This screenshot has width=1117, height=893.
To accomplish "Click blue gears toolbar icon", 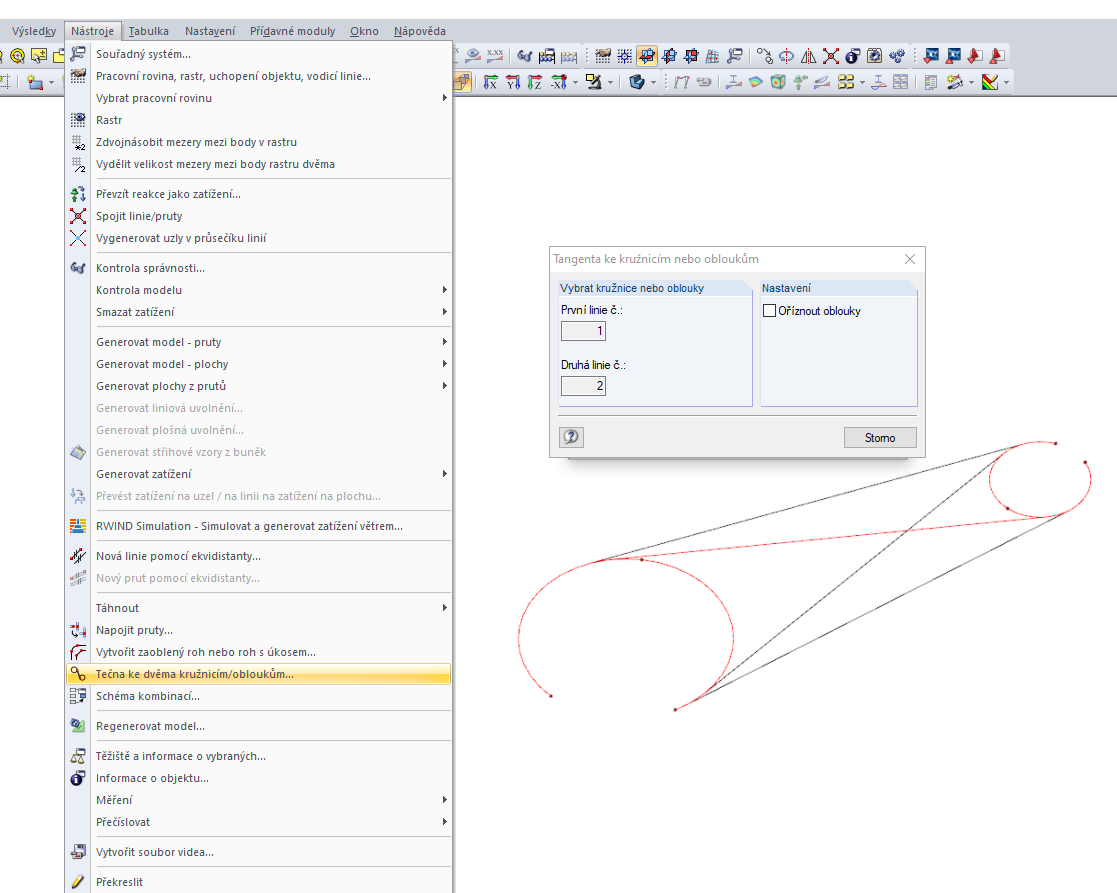I will 898,56.
